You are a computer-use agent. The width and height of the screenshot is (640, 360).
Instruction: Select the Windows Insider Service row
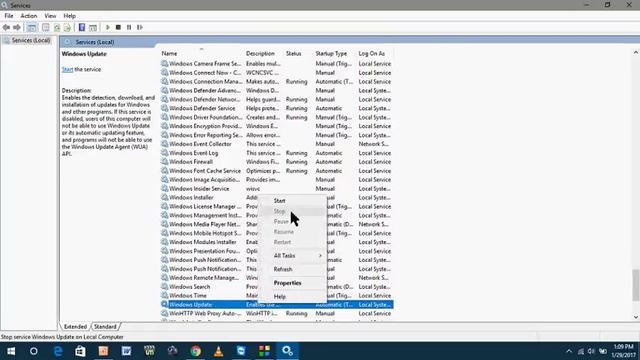276,189
